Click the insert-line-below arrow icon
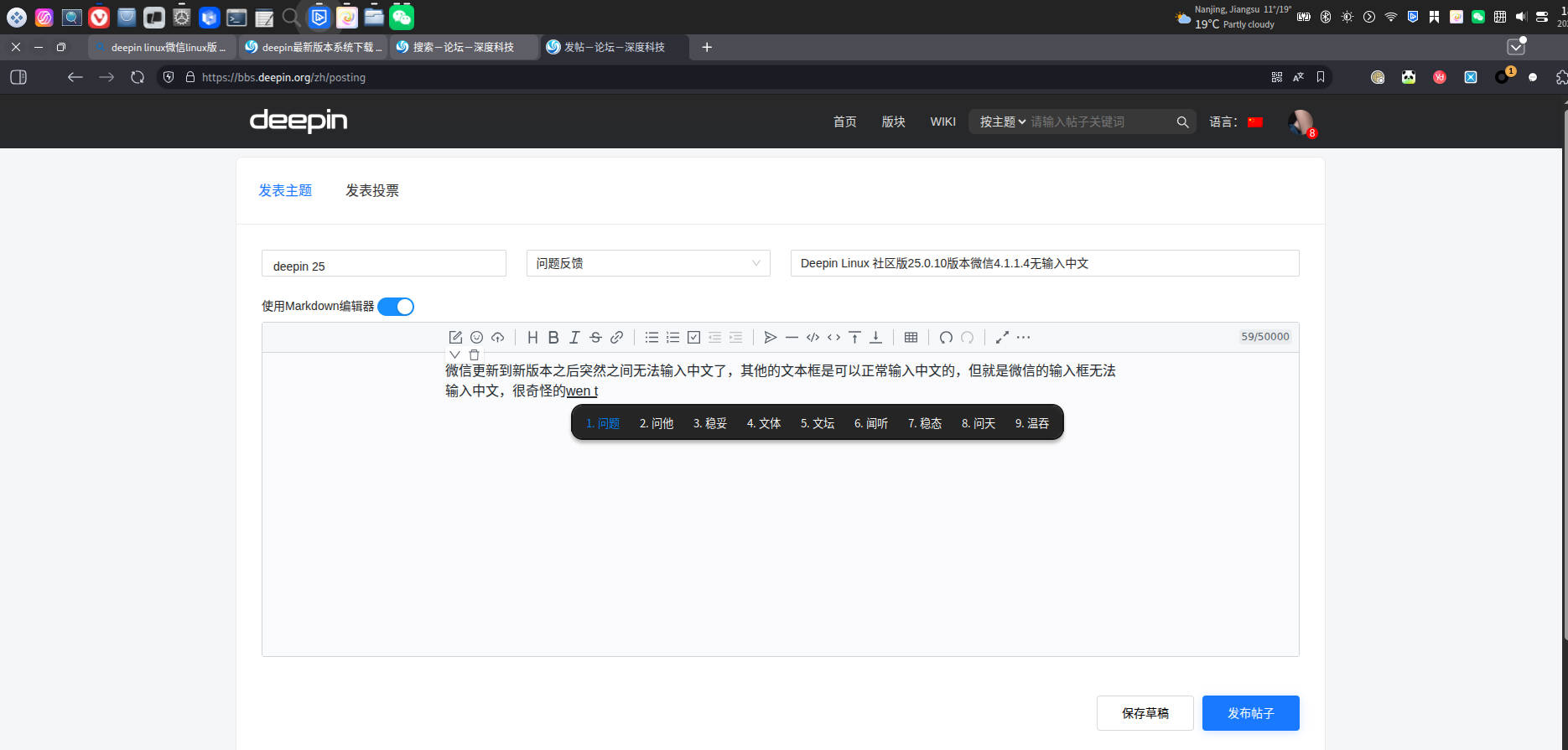 coord(875,337)
